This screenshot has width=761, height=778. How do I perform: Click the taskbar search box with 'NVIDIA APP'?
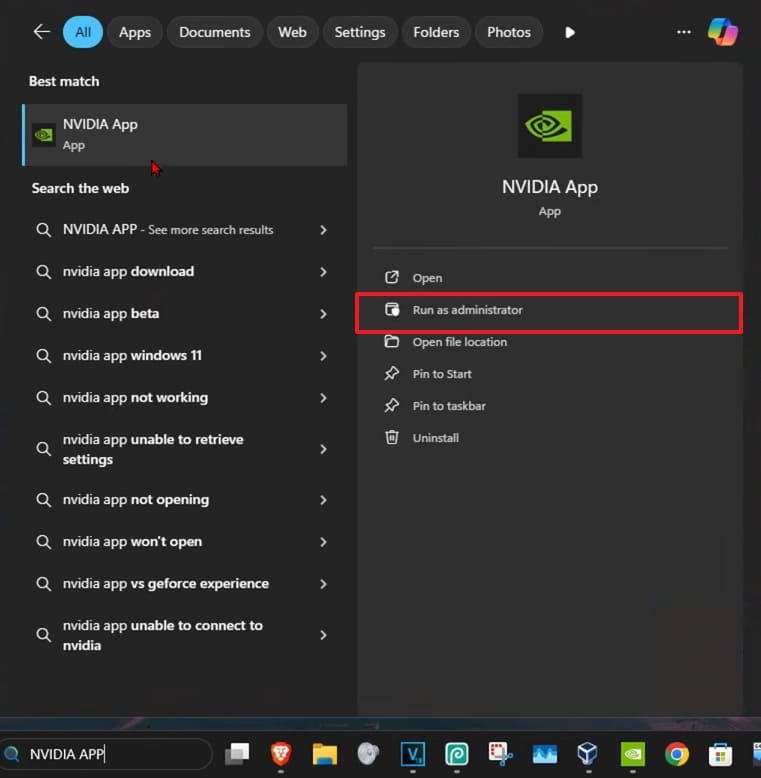tap(106, 754)
